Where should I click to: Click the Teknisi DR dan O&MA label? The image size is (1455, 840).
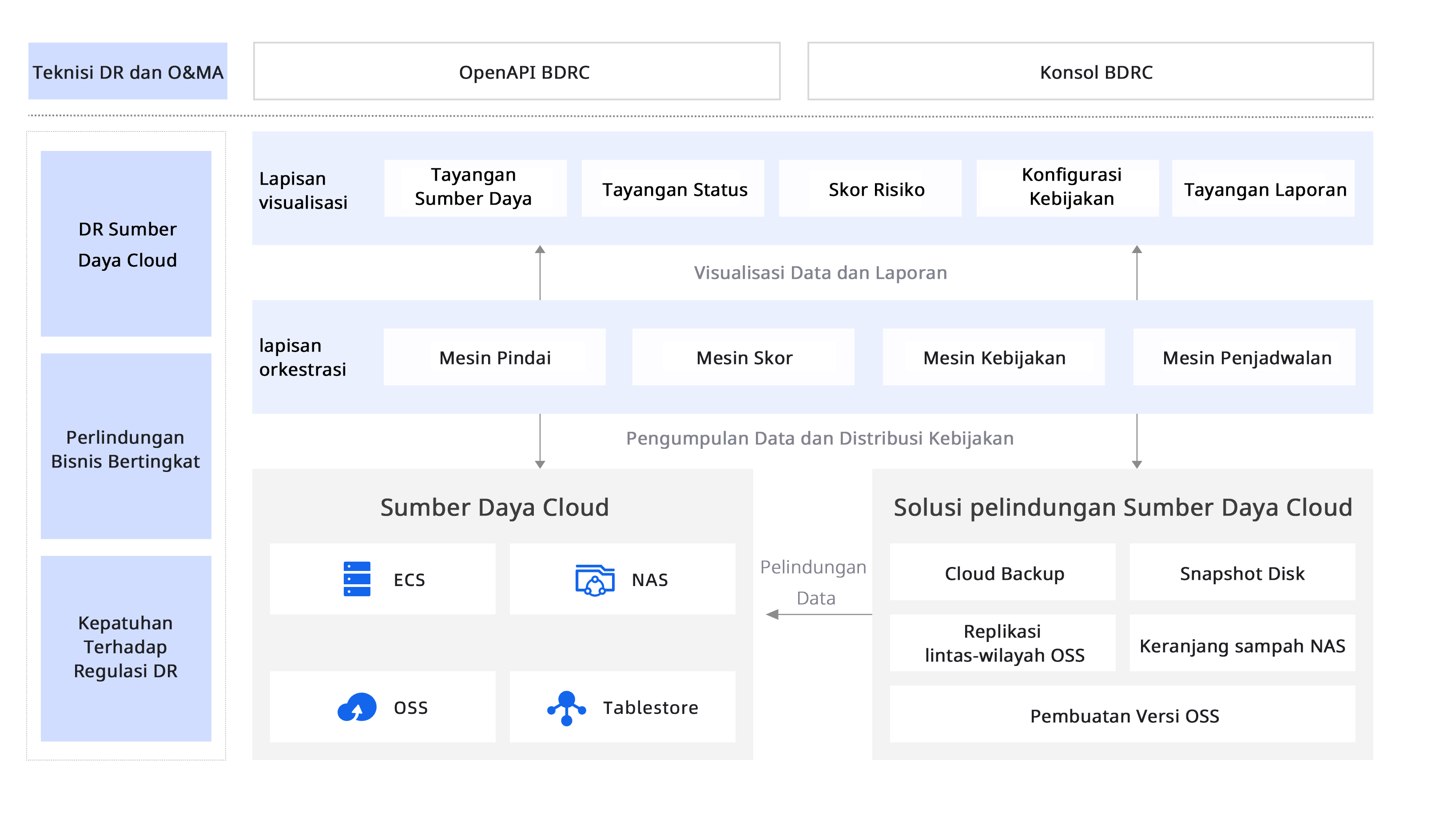coord(127,71)
